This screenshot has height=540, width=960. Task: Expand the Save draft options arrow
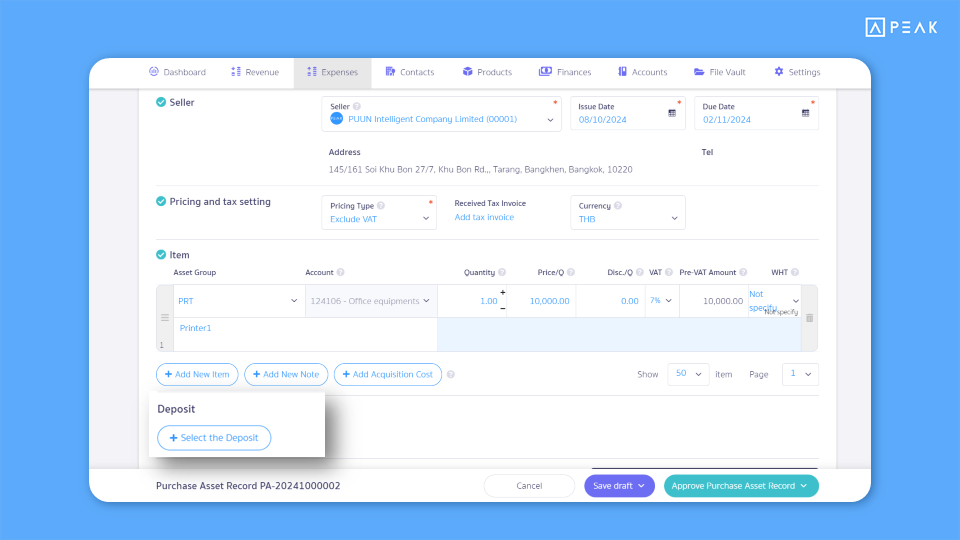point(641,486)
